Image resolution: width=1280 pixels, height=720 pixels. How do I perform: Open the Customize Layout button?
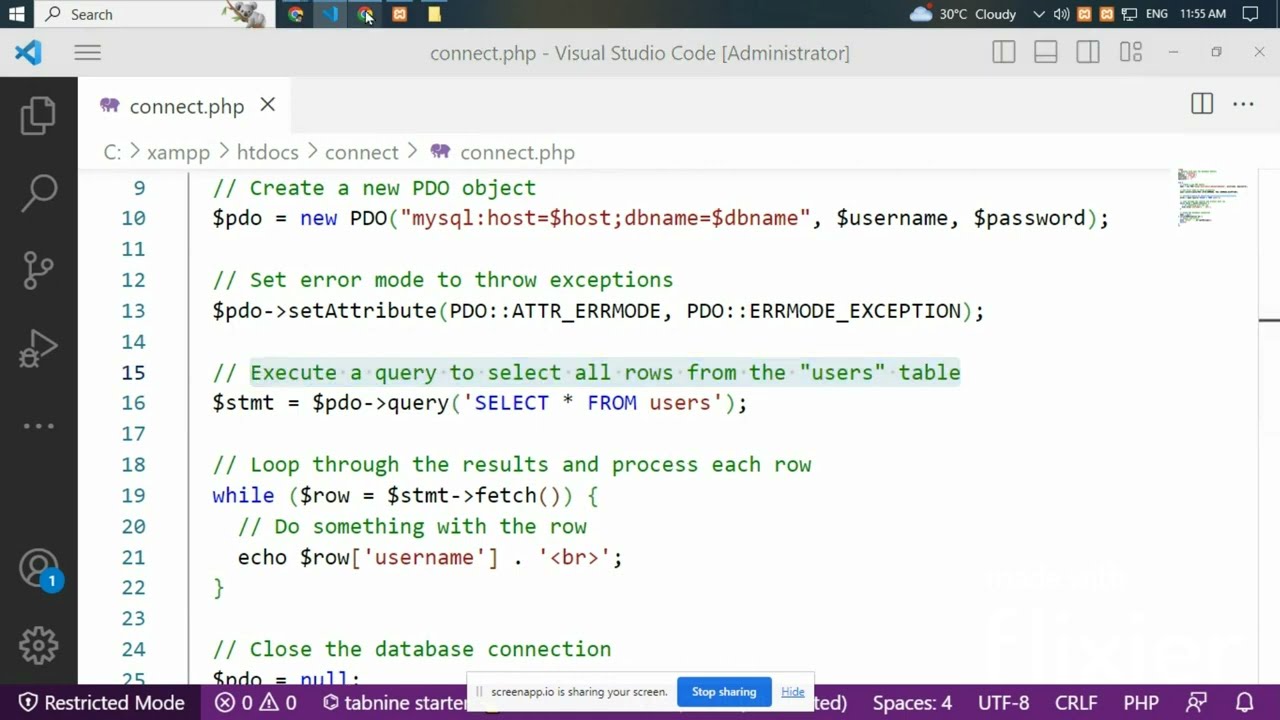coord(1131,53)
